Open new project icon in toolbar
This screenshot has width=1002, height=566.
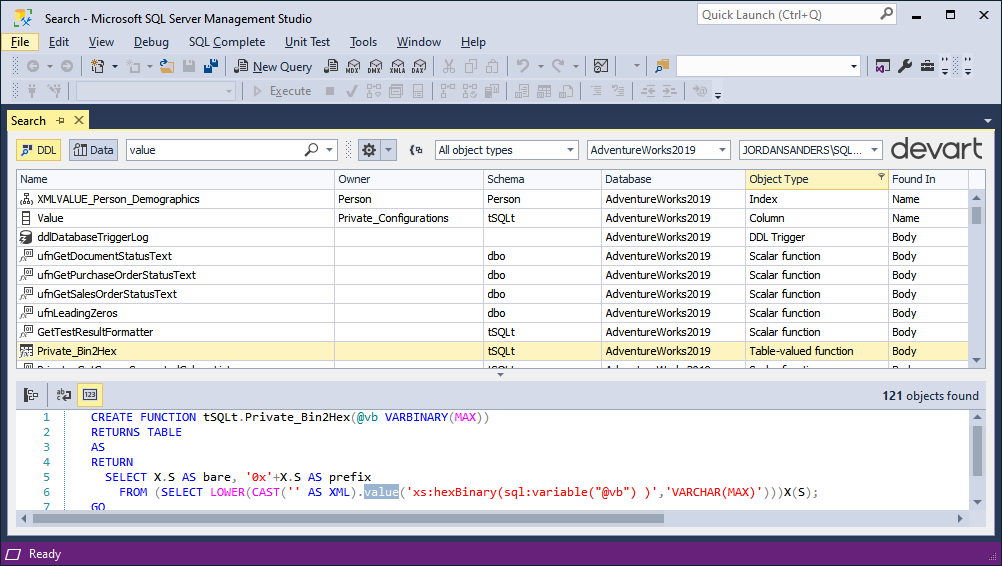coord(97,66)
